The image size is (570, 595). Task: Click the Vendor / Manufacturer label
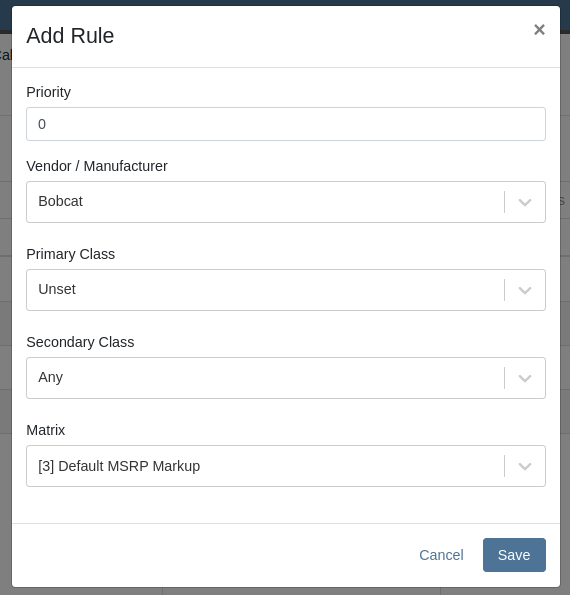coord(97,166)
